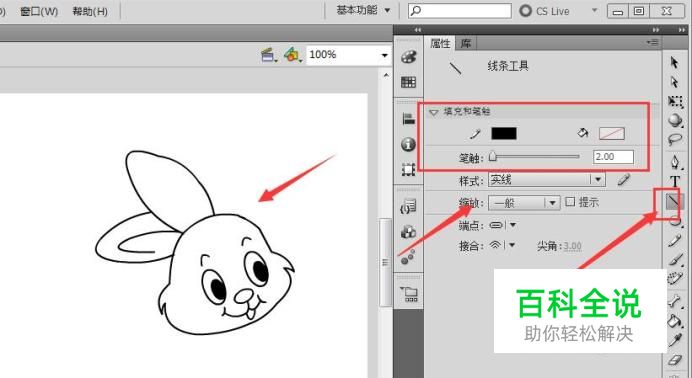
Task: Open the Project panel icon
Action: pyautogui.click(x=409, y=294)
